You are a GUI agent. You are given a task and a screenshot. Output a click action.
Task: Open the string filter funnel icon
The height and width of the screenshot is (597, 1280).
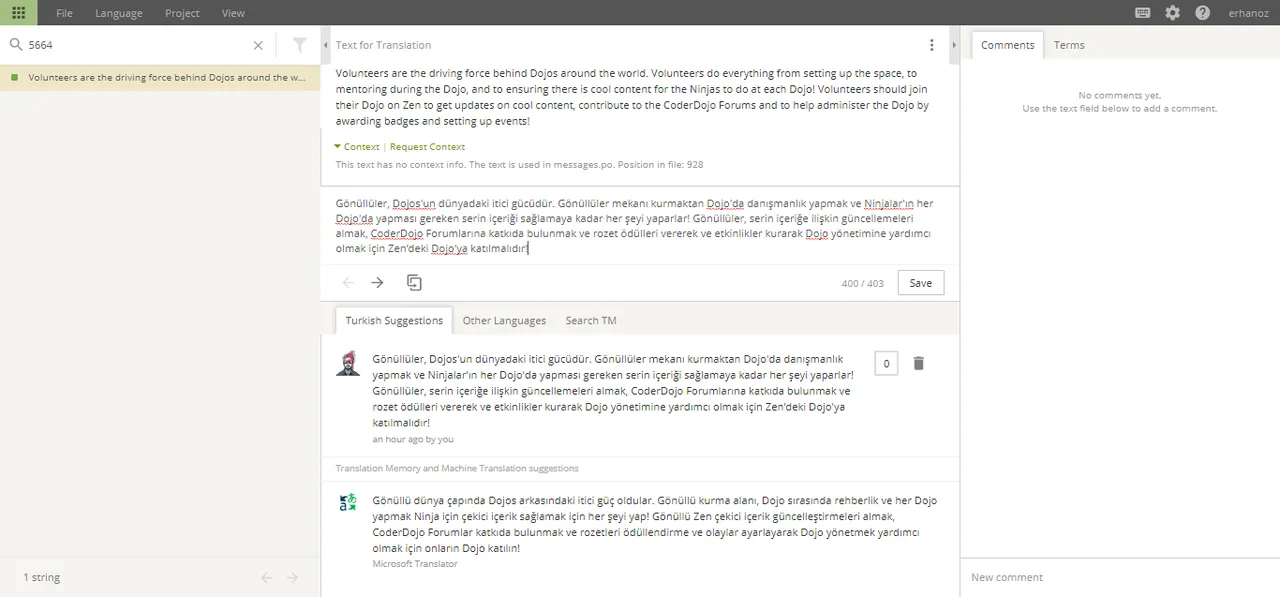click(299, 45)
